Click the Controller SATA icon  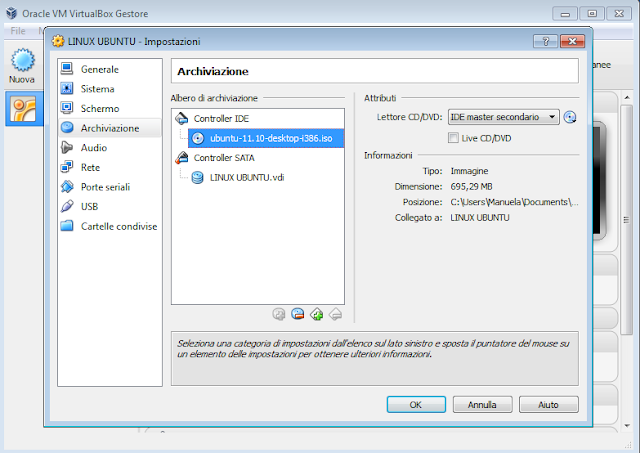[x=182, y=158]
